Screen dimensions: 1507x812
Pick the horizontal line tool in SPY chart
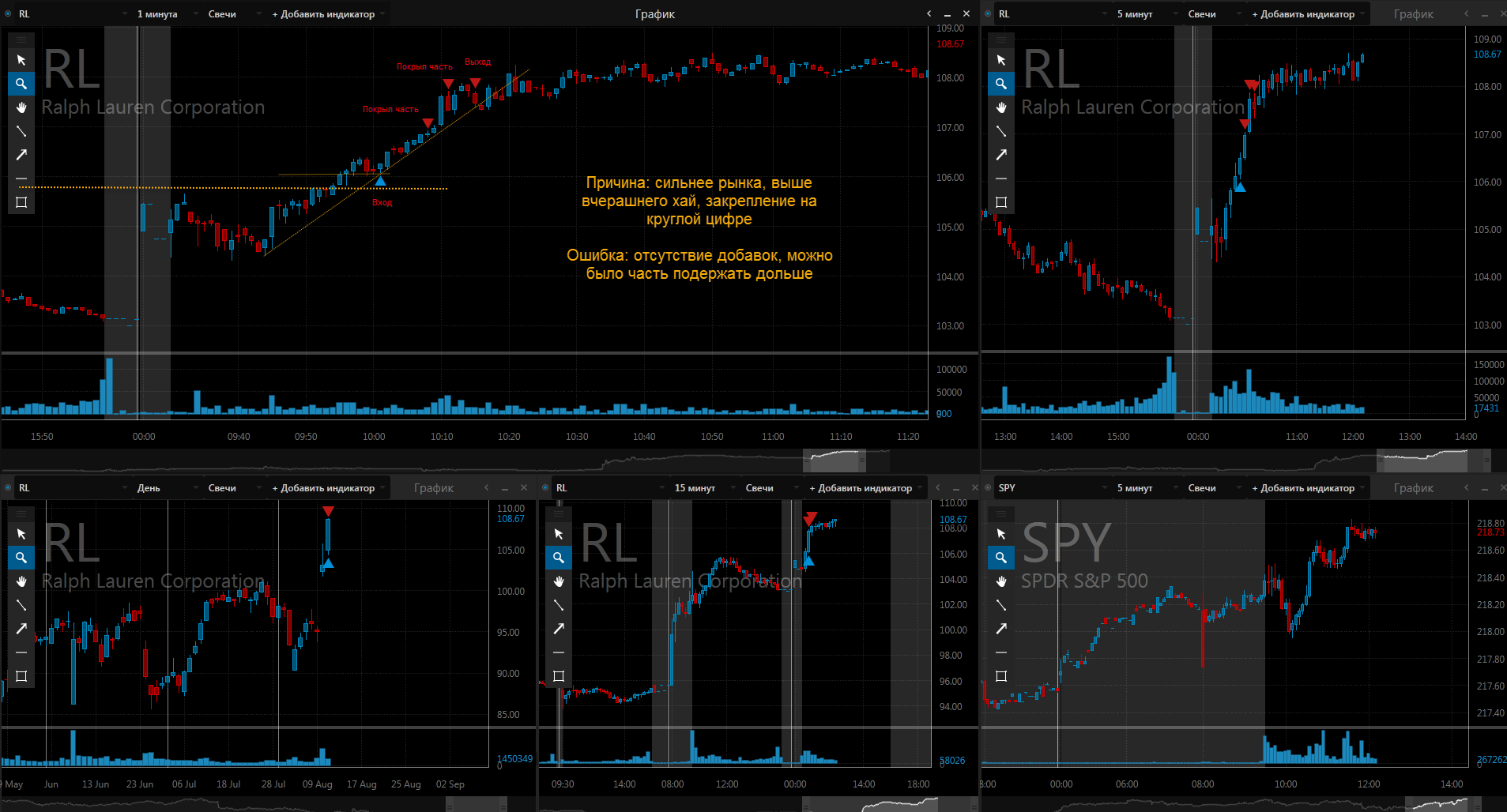point(1001,652)
